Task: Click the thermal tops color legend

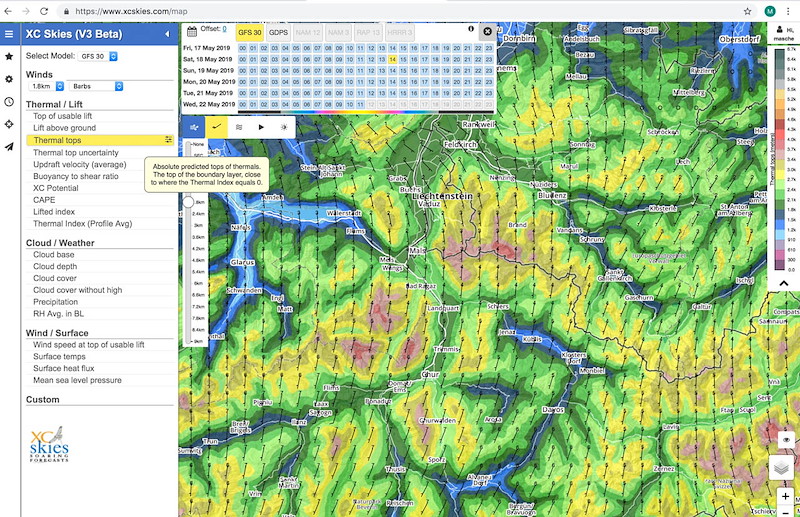Action: [779, 159]
